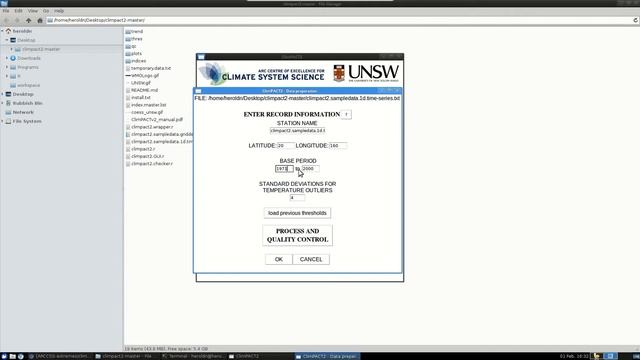Click the qc folder icon

(x=128, y=46)
